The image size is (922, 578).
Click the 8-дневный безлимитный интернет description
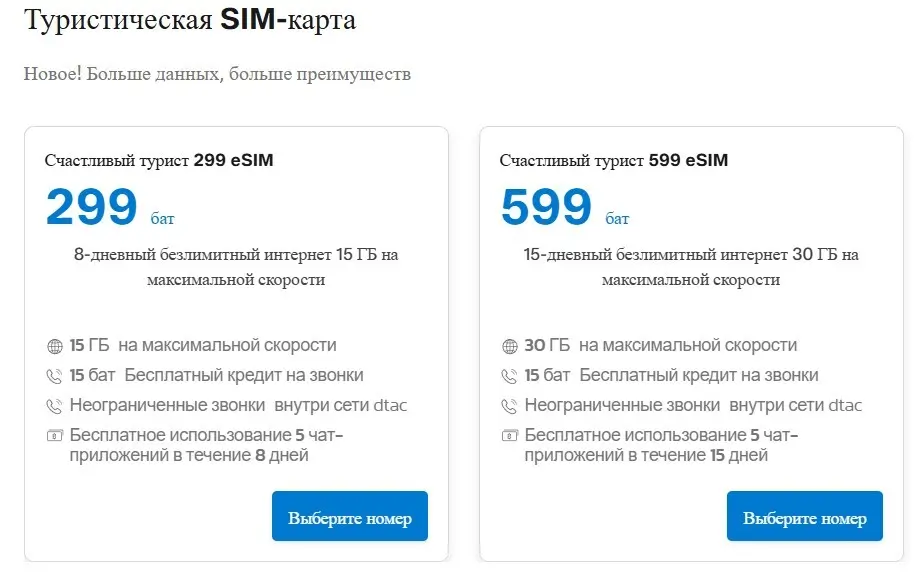pos(236,267)
